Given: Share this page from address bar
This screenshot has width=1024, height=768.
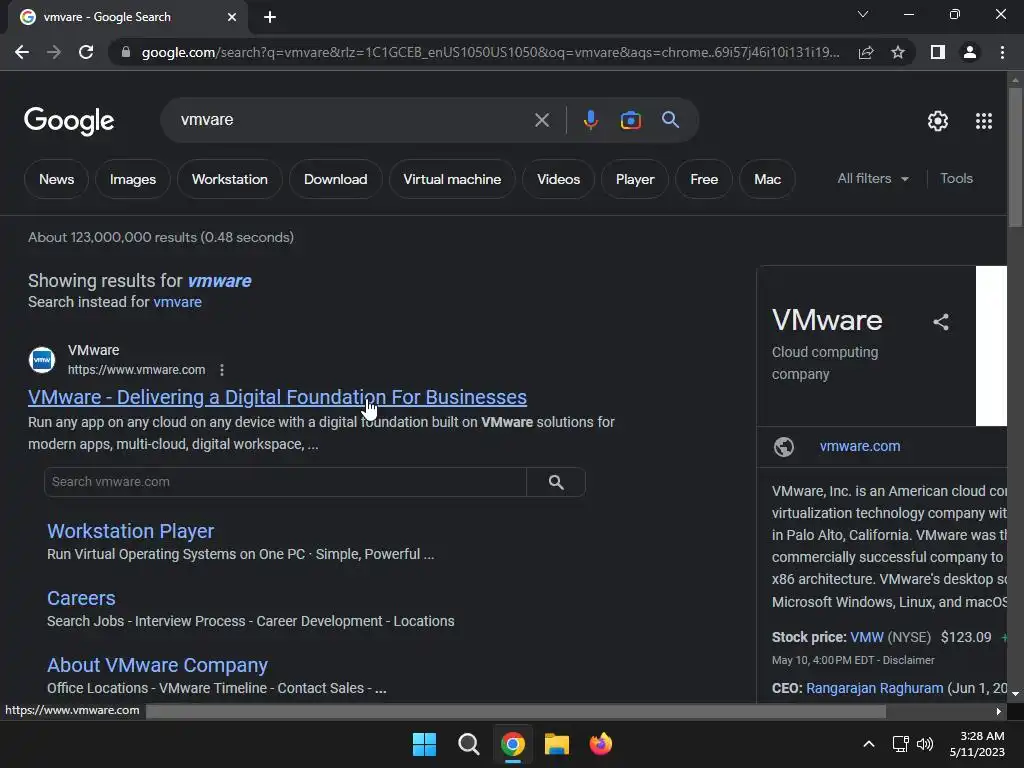Looking at the screenshot, I should pyautogui.click(x=866, y=52).
